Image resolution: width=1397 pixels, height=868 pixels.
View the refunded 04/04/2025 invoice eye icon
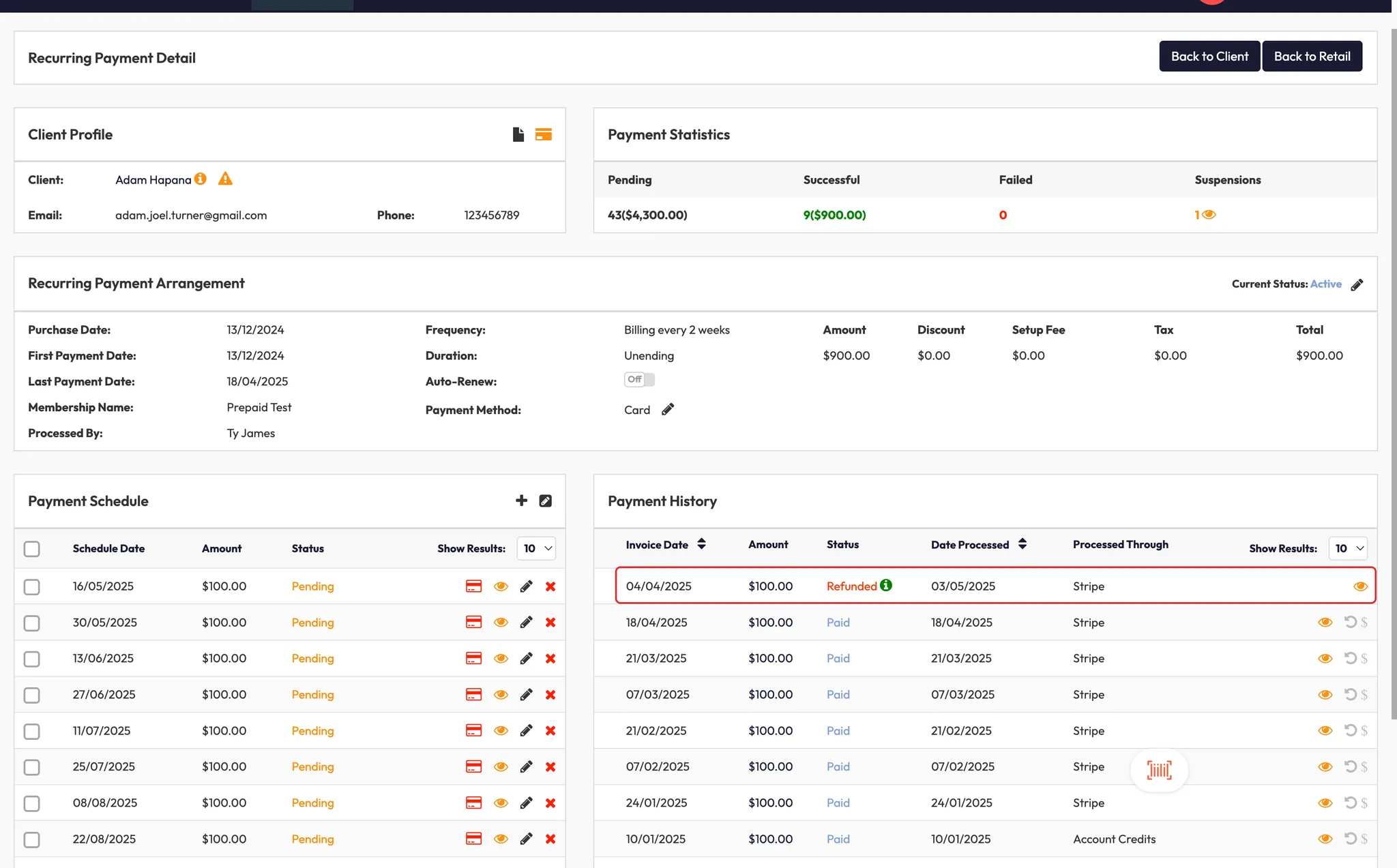click(x=1359, y=586)
